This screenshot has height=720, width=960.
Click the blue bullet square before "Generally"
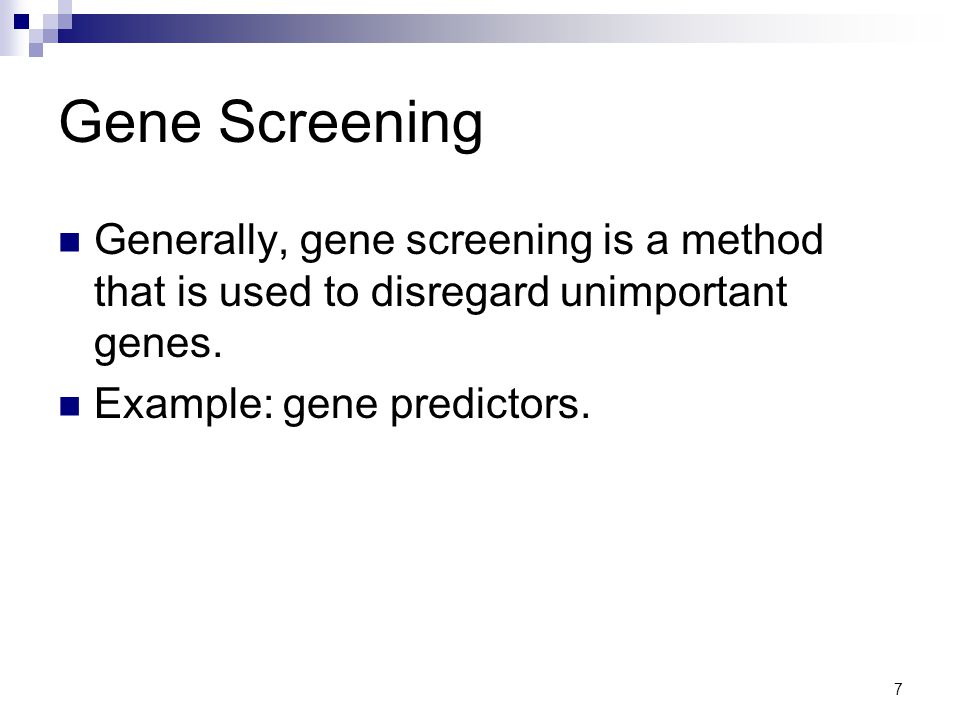pos(70,242)
